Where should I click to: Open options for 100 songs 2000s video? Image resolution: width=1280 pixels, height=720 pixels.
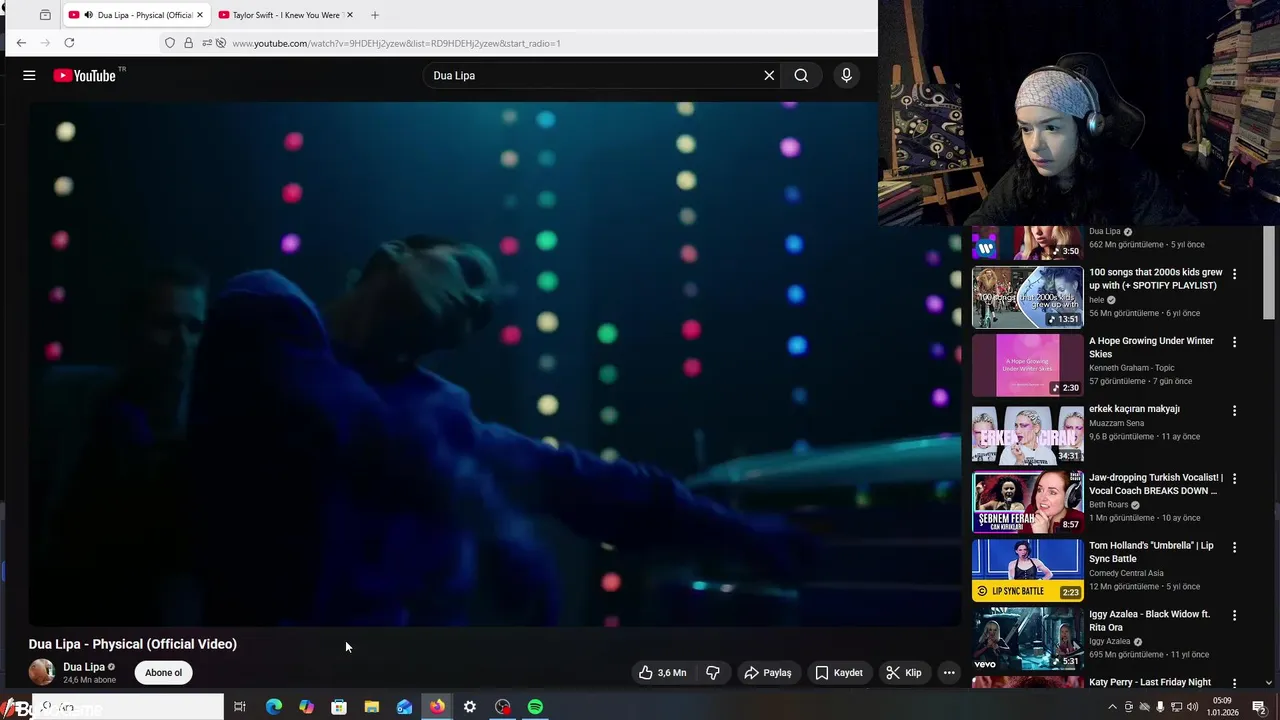click(x=1234, y=274)
